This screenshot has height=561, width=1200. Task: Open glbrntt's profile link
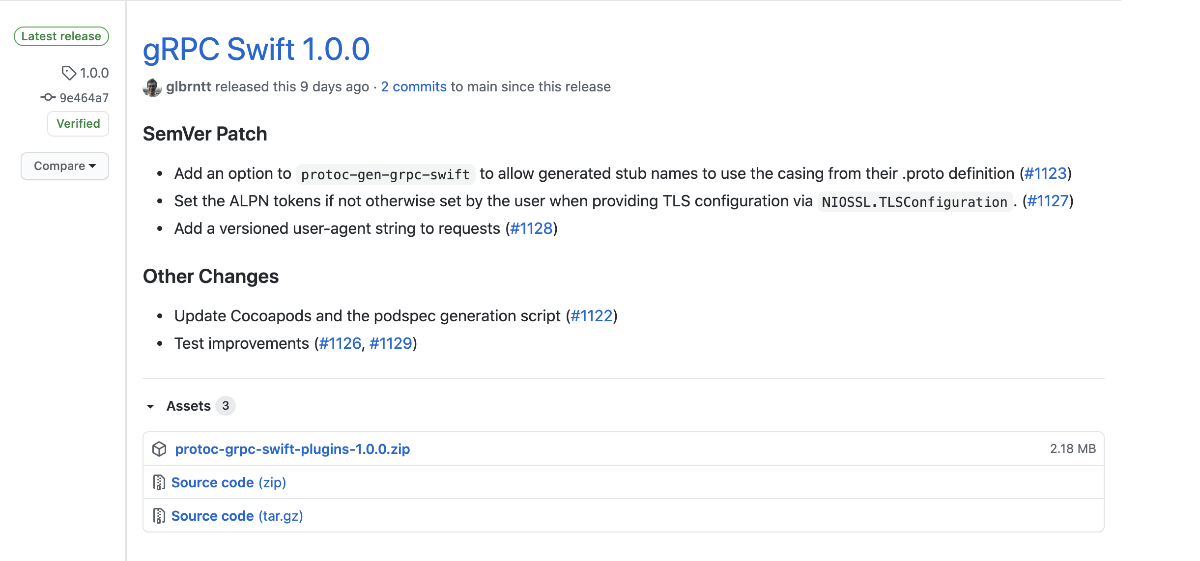click(x=189, y=87)
